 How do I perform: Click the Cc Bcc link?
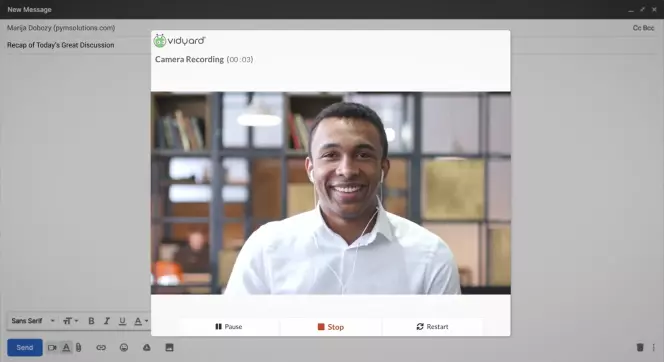click(x=643, y=28)
